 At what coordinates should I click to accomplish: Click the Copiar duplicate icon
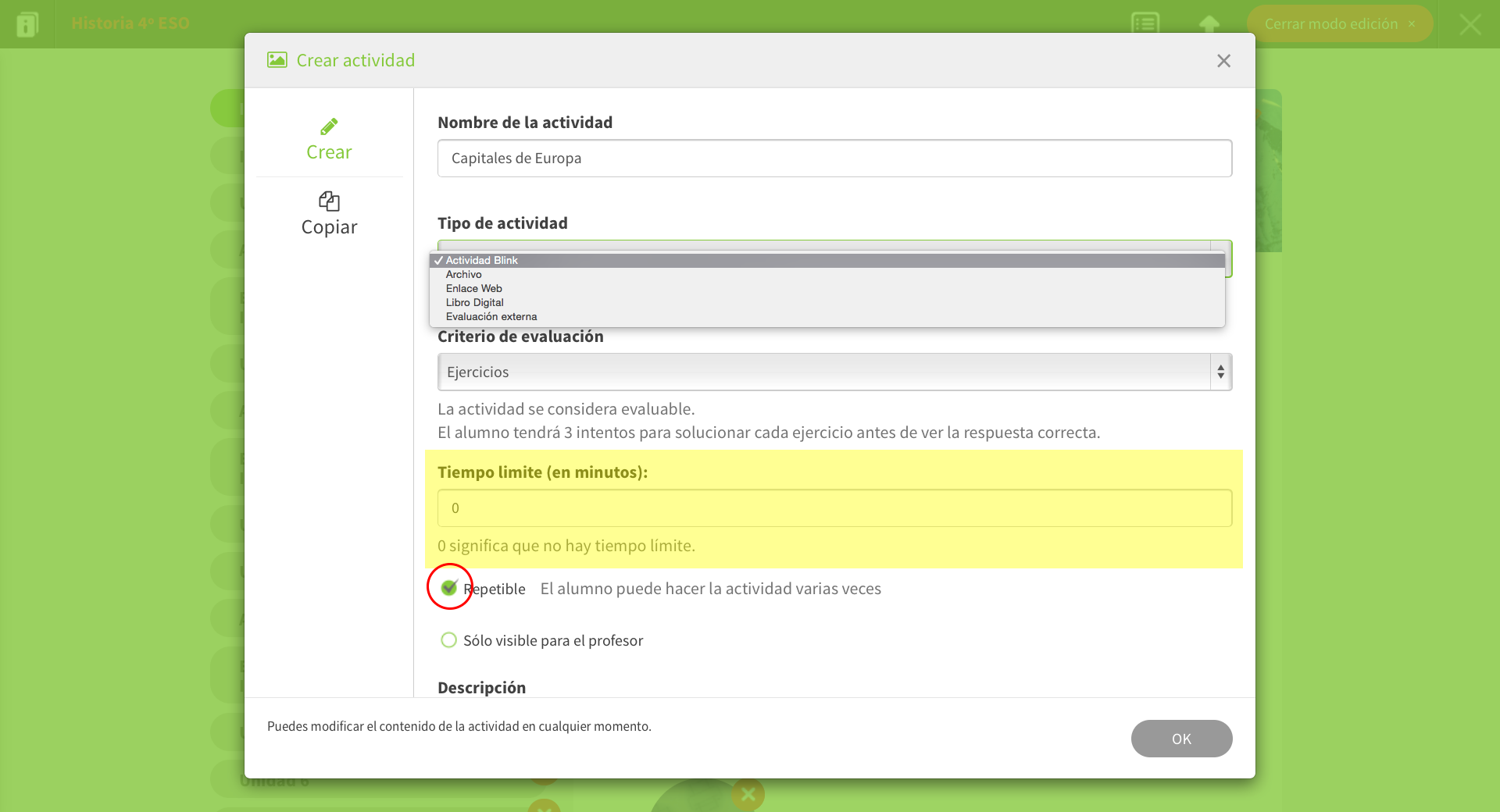[x=329, y=201]
